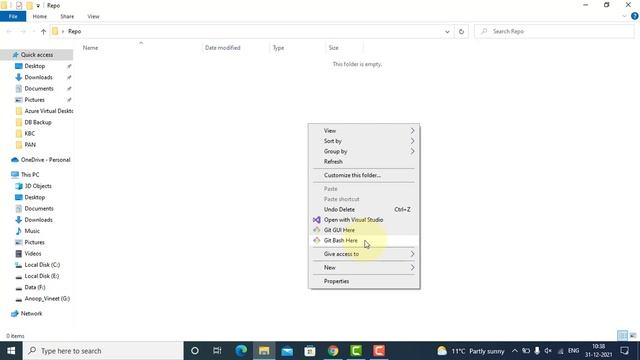Open Local Disk (E:)
640x360 pixels.
click(x=42, y=276)
